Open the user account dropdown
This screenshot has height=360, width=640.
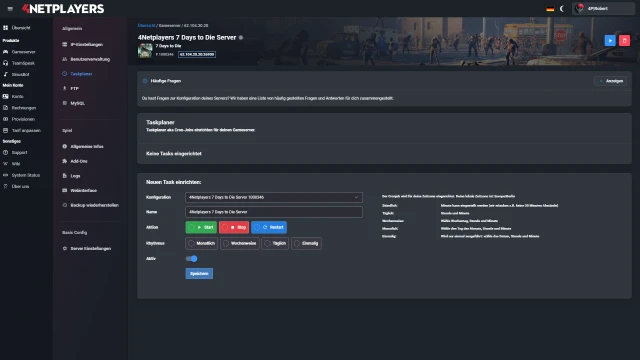[x=603, y=9]
